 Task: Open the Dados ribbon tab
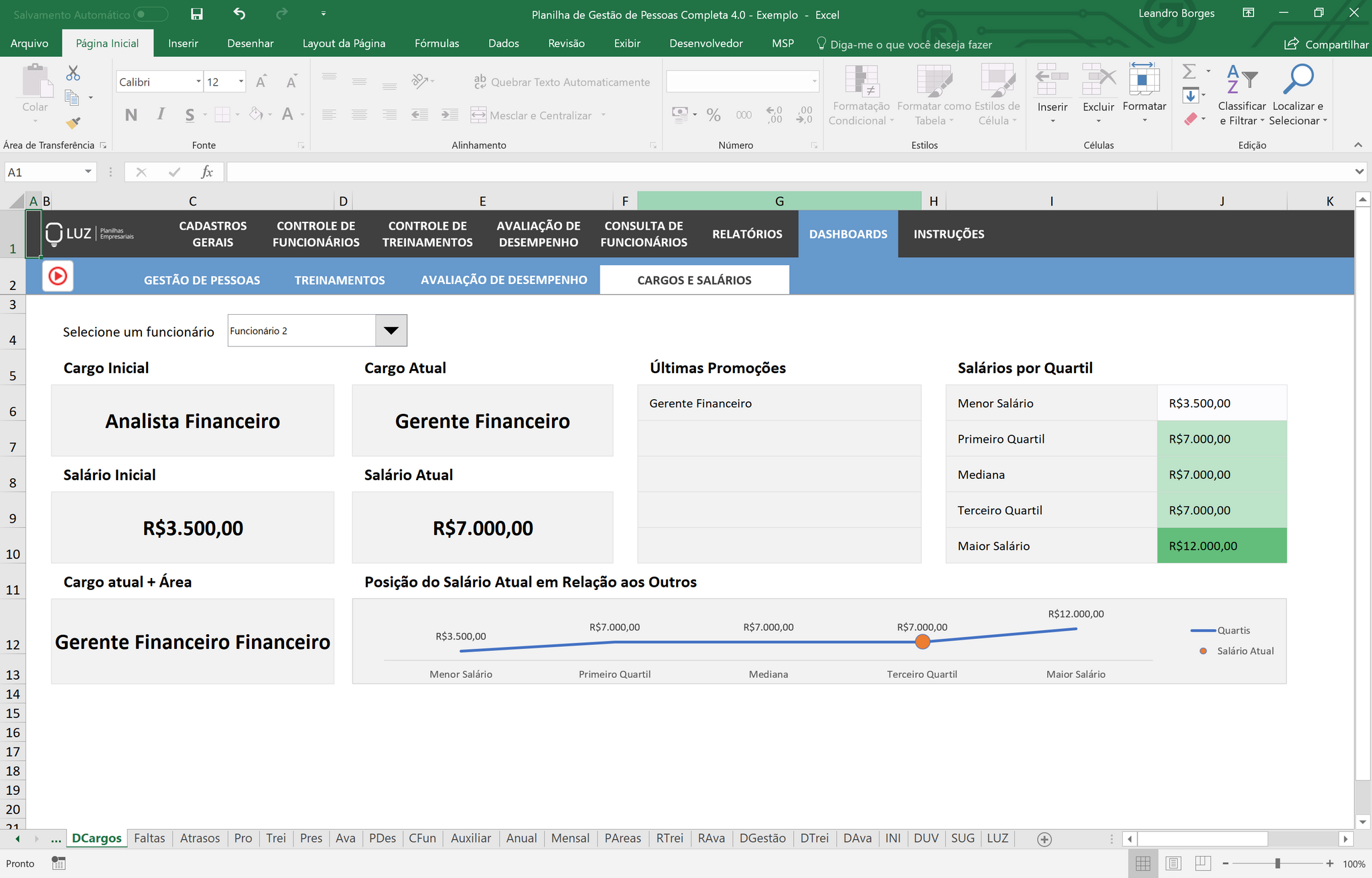[x=504, y=44]
